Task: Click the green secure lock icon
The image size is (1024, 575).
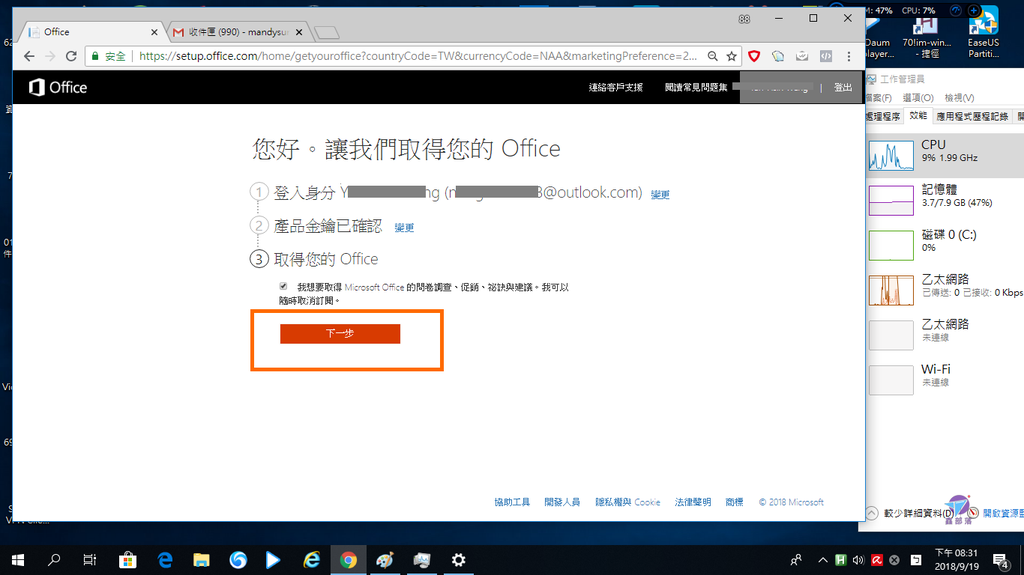Action: click(95, 56)
